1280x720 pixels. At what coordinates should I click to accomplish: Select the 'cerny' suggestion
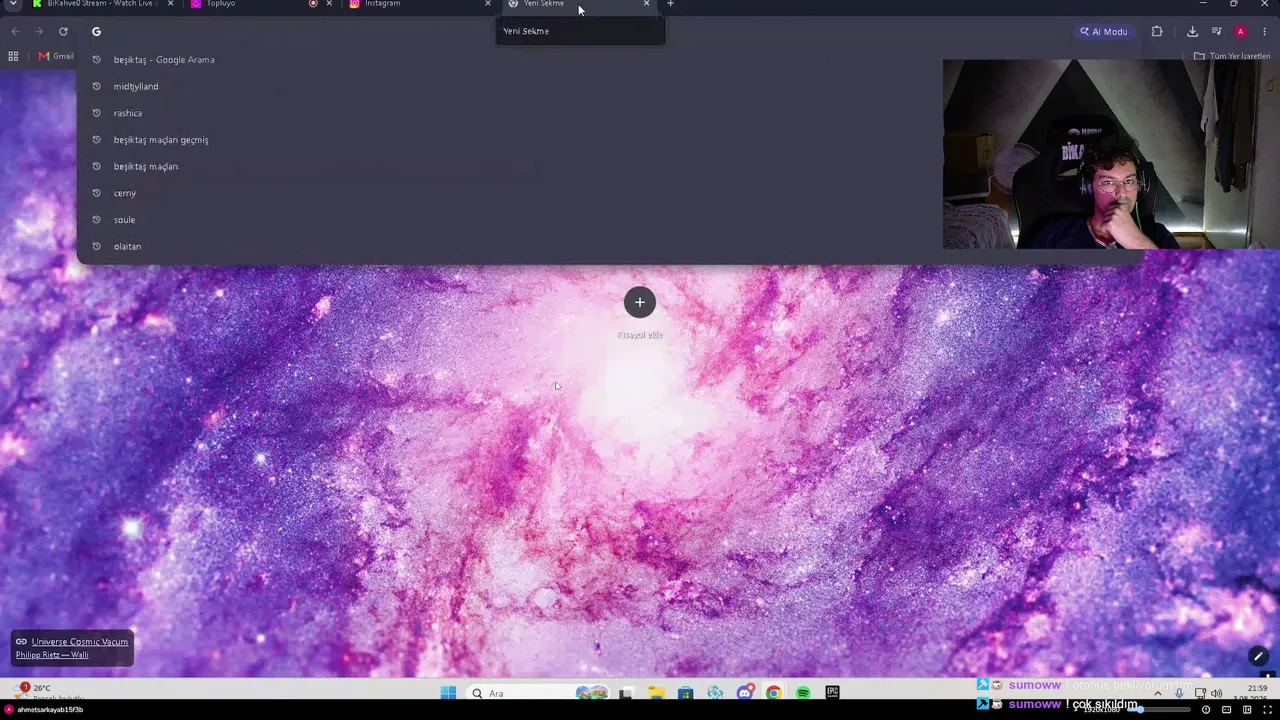coord(609,193)
